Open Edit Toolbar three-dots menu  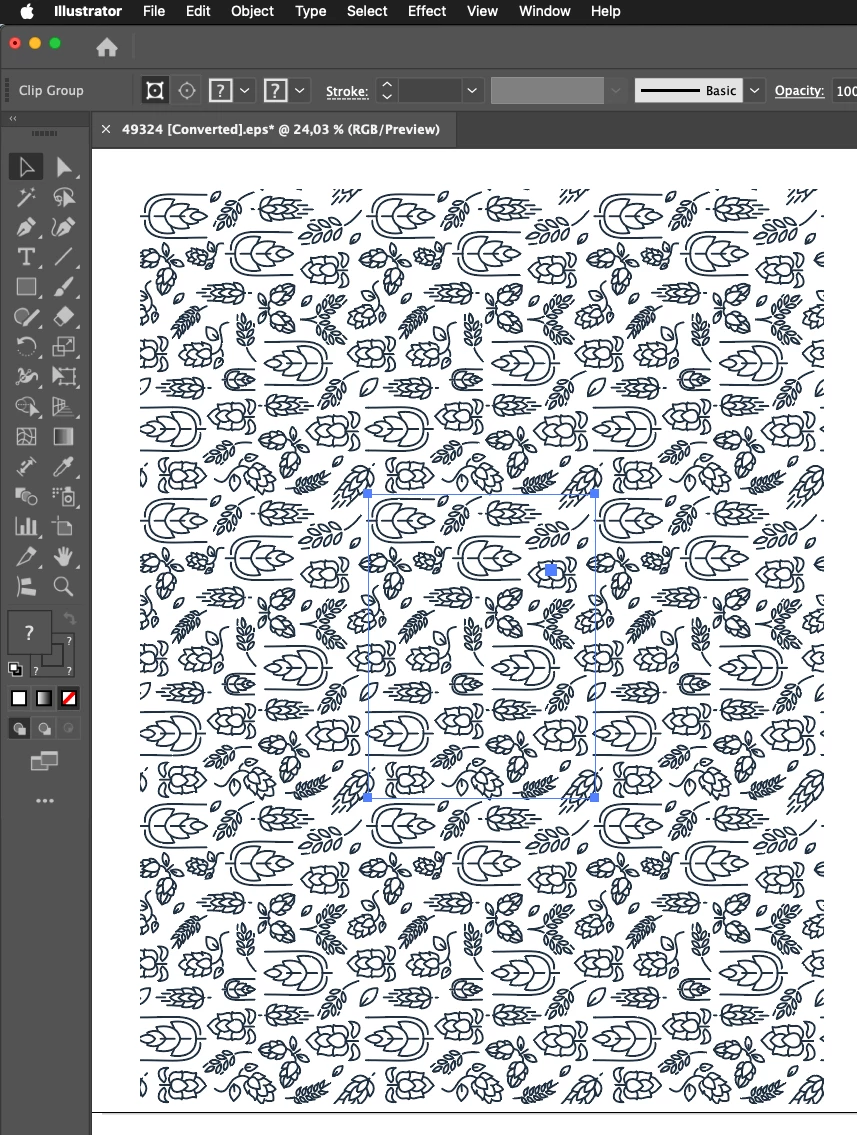pyautogui.click(x=45, y=801)
